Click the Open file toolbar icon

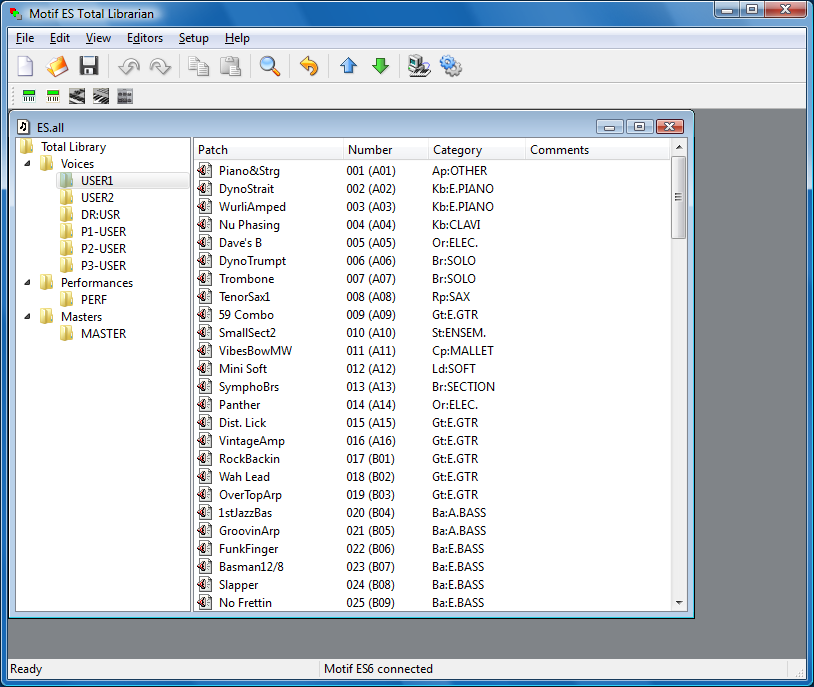pos(58,67)
